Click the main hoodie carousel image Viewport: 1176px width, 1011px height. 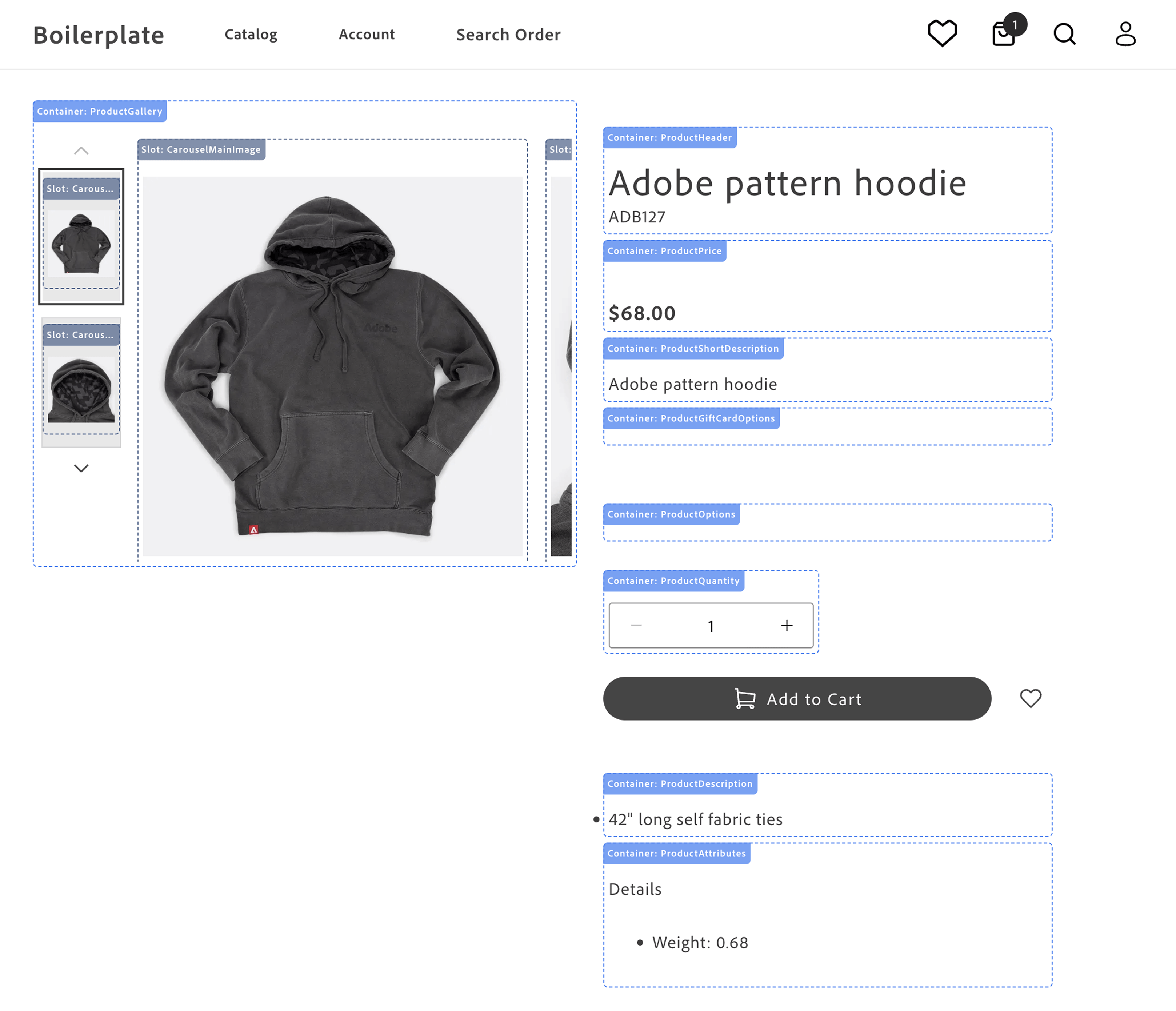(x=333, y=366)
